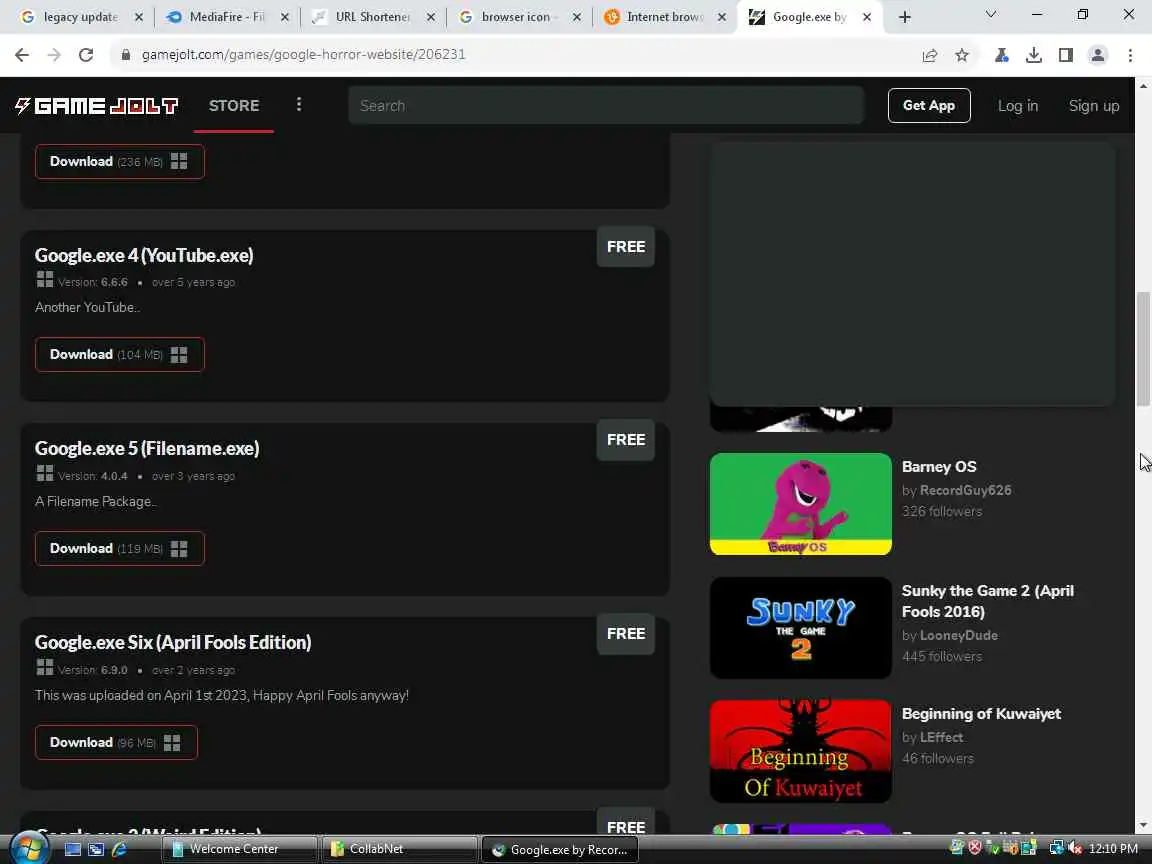Image resolution: width=1152 pixels, height=864 pixels.
Task: Open Sunky the Game 2 title link
Action: point(988,601)
